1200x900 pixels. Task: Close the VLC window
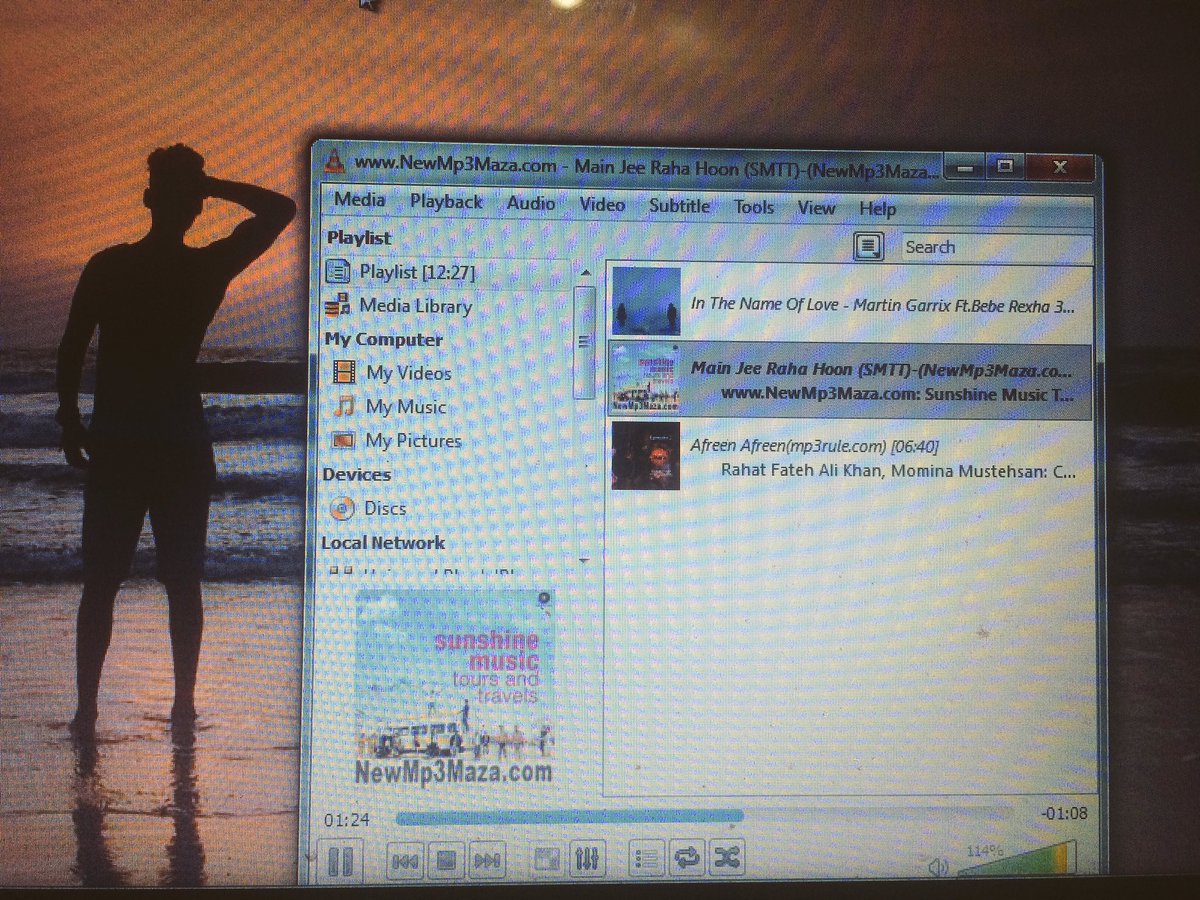click(x=1059, y=166)
